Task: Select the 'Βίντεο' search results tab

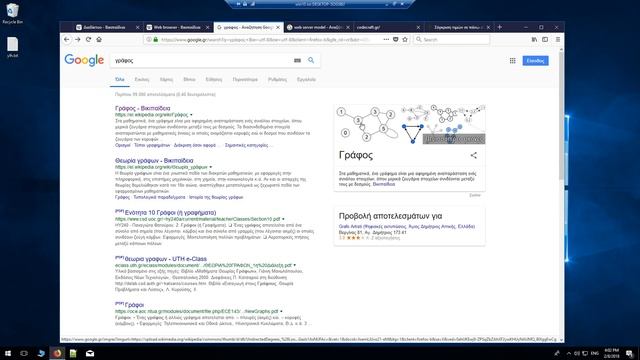Action: click(x=189, y=79)
